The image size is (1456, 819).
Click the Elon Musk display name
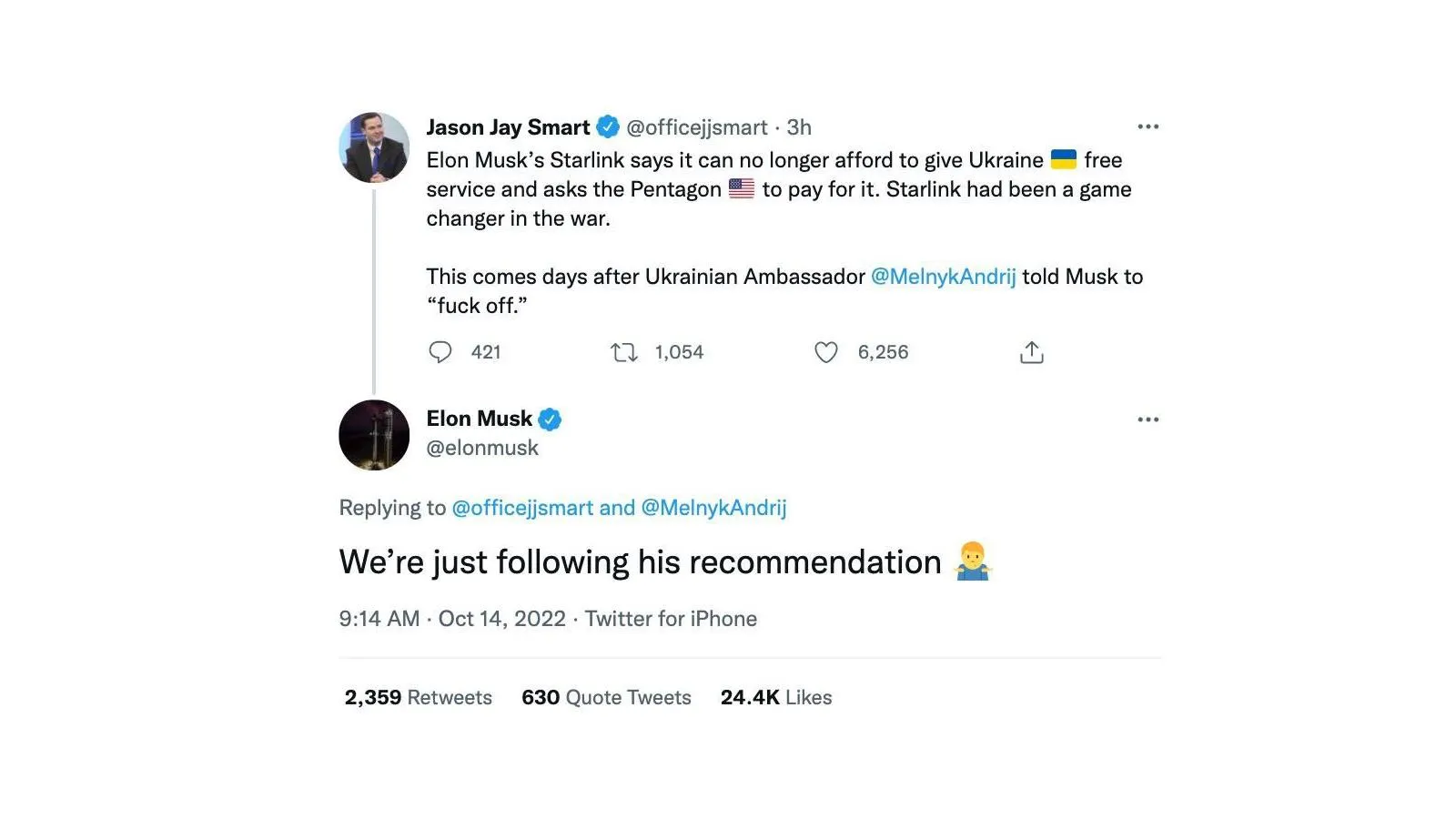point(480,419)
